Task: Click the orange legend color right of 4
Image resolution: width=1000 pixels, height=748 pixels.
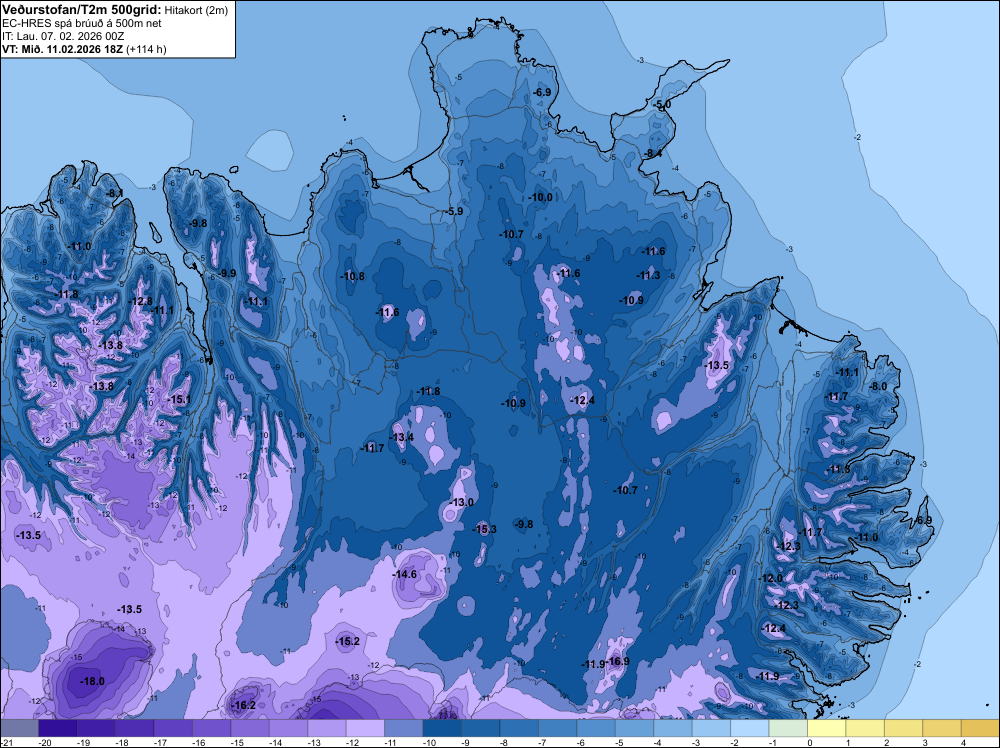Action: [981, 728]
